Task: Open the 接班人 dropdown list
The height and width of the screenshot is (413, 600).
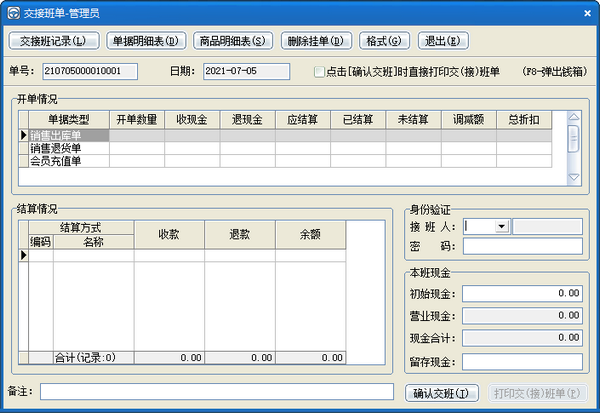Action: coord(501,227)
